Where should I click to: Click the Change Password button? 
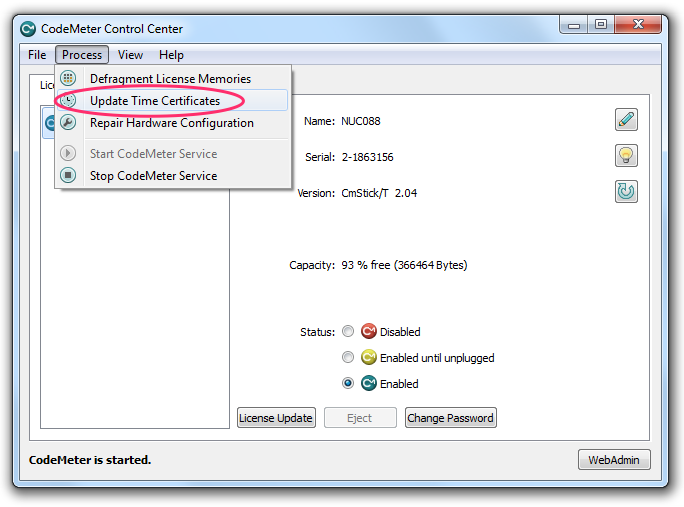pyautogui.click(x=451, y=418)
